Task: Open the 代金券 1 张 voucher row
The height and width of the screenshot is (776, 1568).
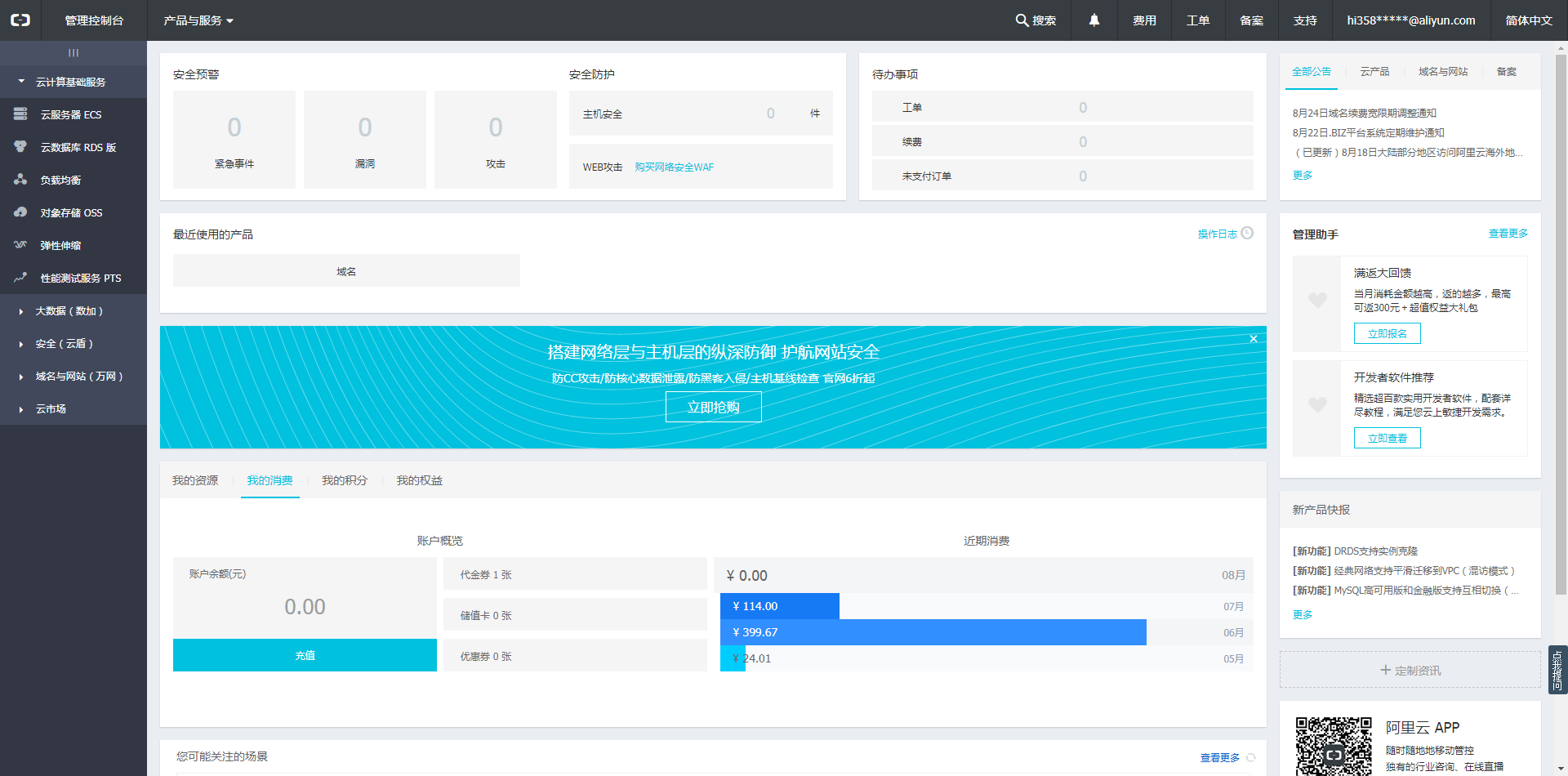Action: 575,574
